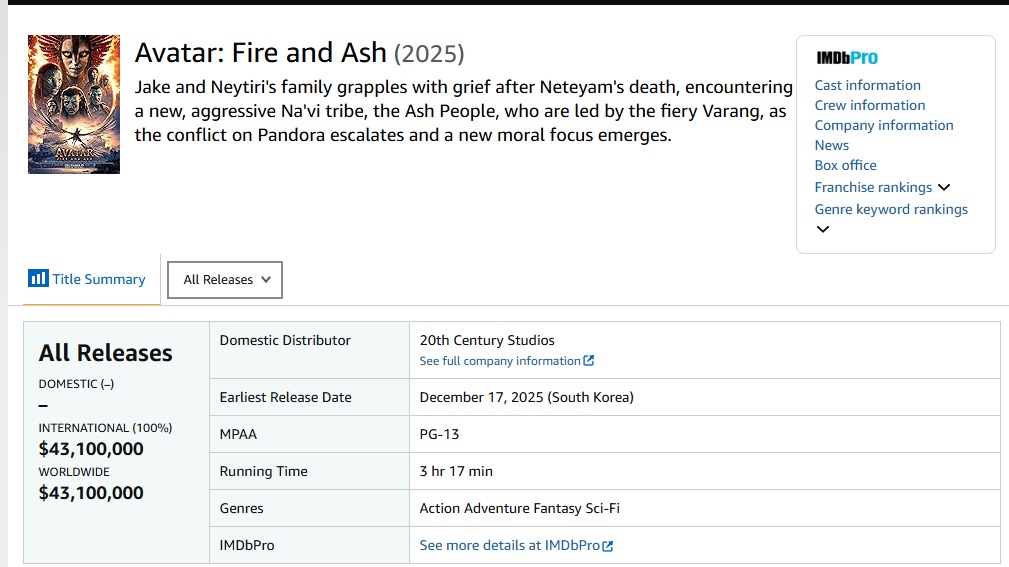Click the Genre keyword rankings text
Image resolution: width=1009 pixels, height=567 pixels.
[891, 209]
